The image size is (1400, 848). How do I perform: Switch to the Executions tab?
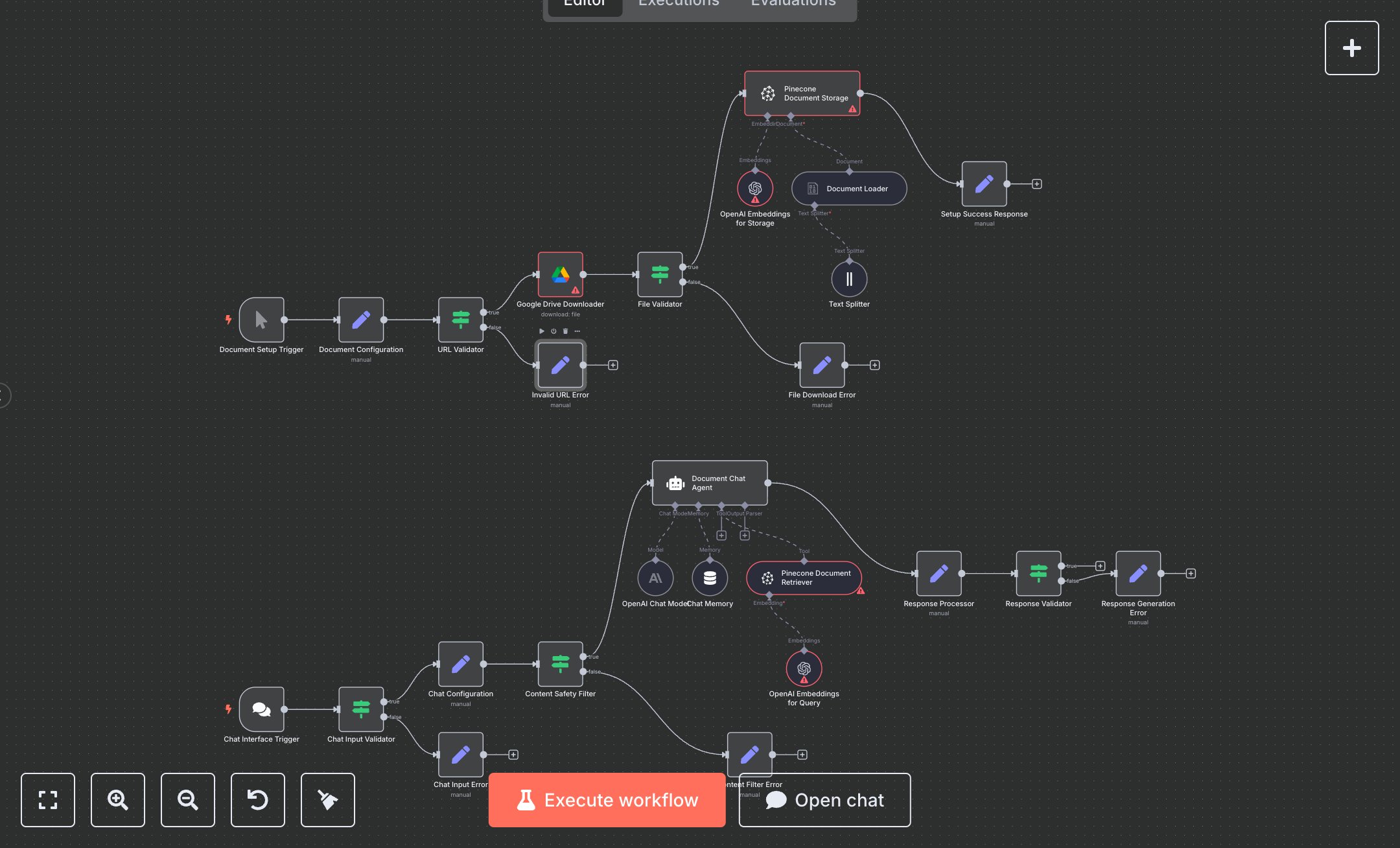pos(678,5)
